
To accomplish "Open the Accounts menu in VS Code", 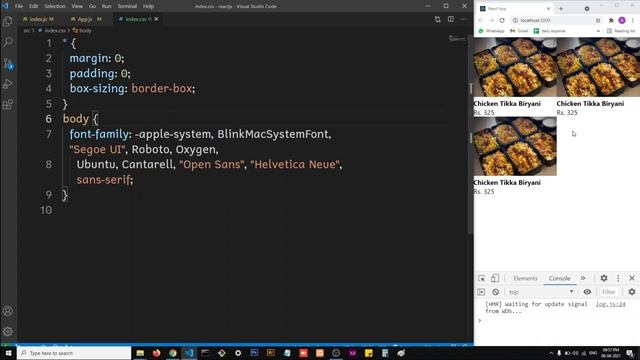I will coord(8,311).
